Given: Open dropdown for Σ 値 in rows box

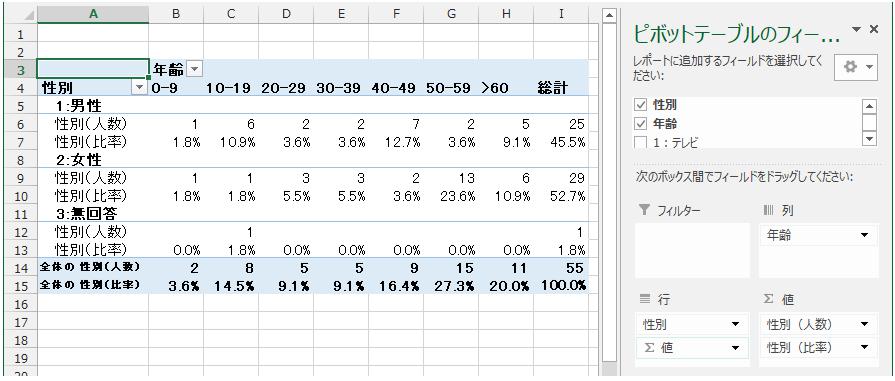Looking at the screenshot, I should pyautogui.click(x=735, y=347).
